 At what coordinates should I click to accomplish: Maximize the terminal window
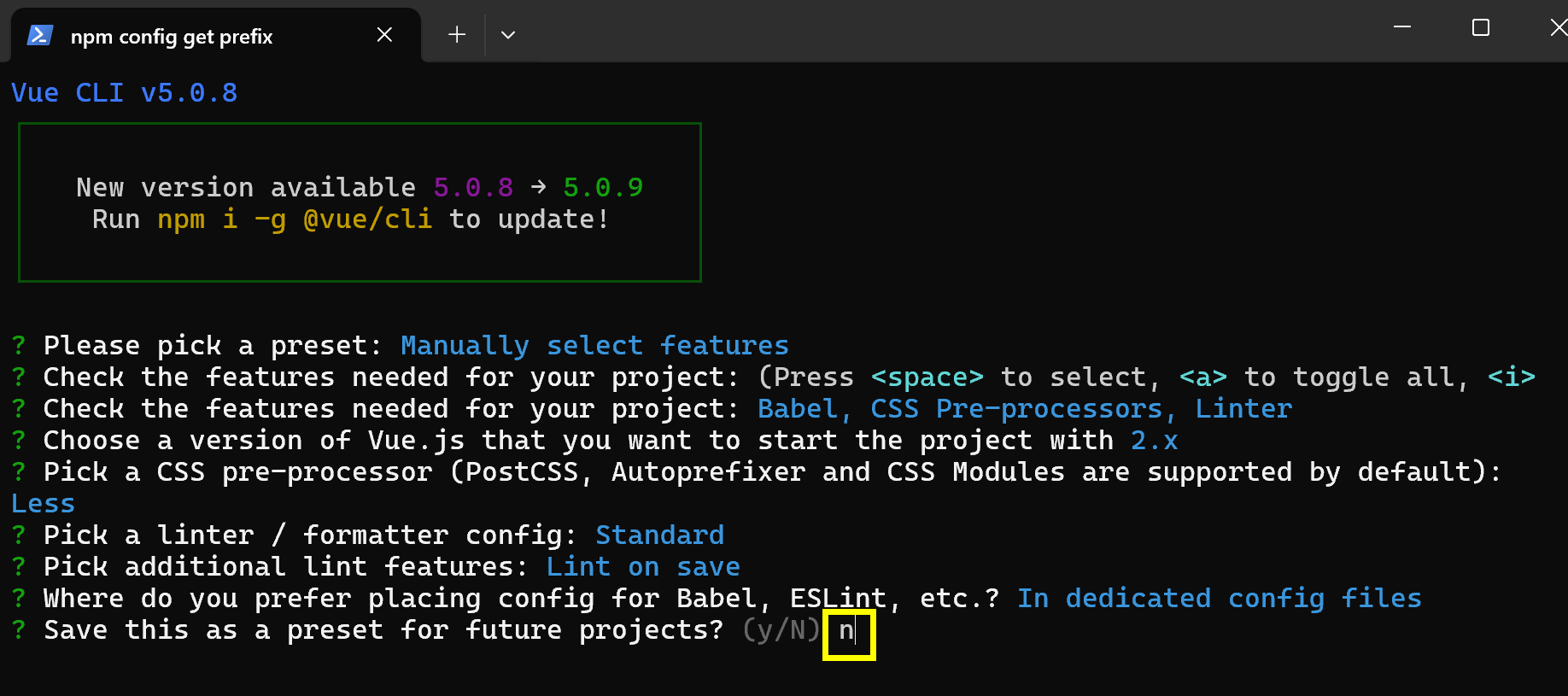pyautogui.click(x=1481, y=27)
